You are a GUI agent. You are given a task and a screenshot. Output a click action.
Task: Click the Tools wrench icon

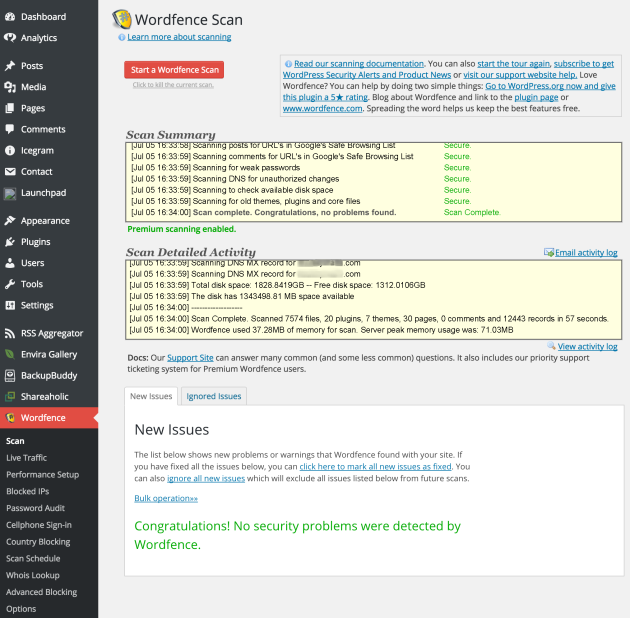pyautogui.click(x=10, y=284)
